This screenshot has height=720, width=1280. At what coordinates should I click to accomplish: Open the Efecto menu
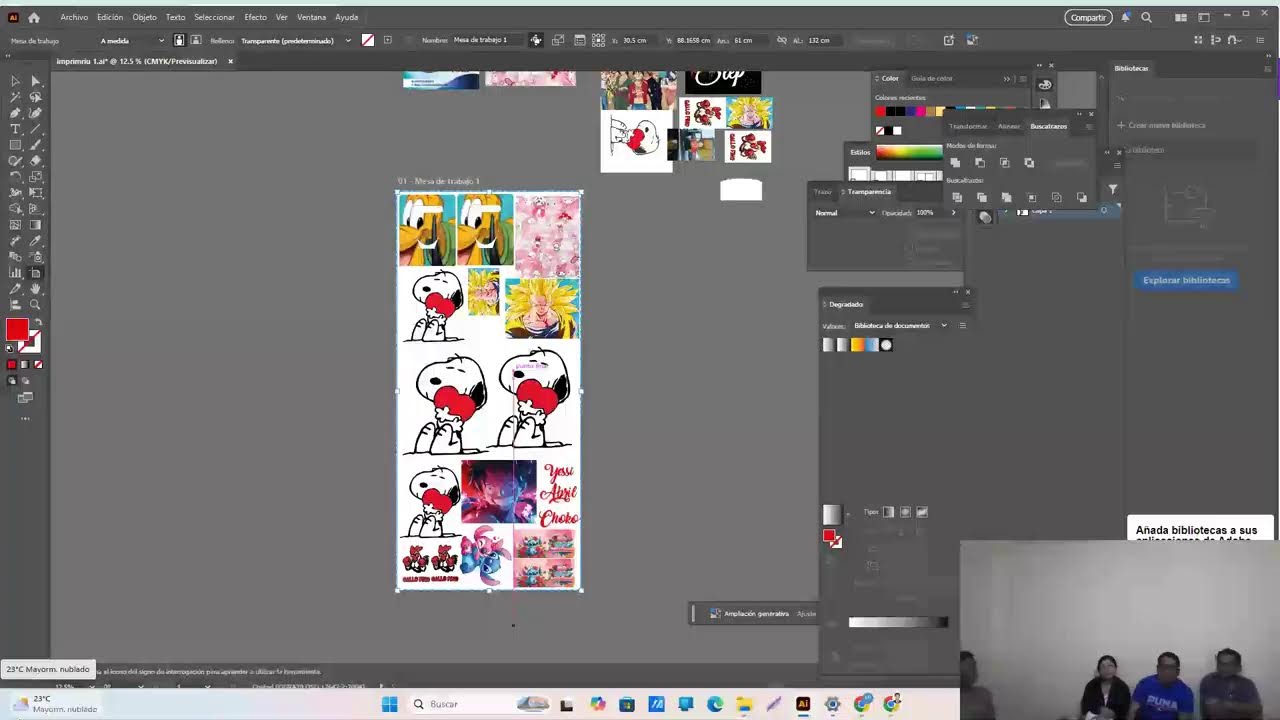pyautogui.click(x=255, y=17)
